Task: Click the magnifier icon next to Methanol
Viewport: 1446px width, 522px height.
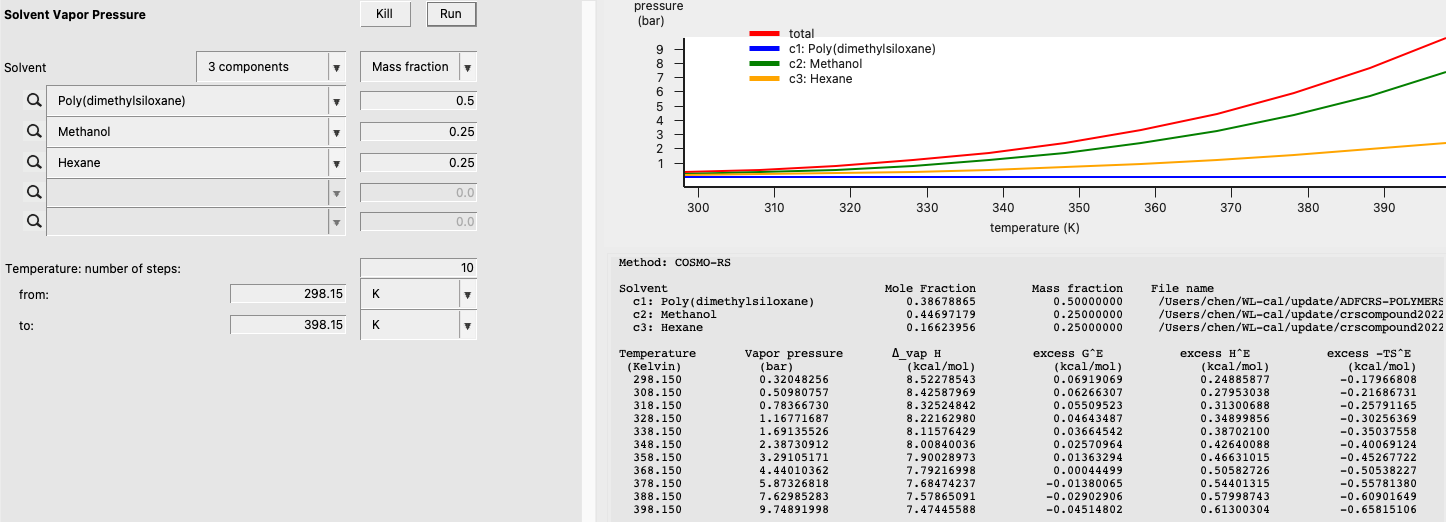Action: [33, 131]
